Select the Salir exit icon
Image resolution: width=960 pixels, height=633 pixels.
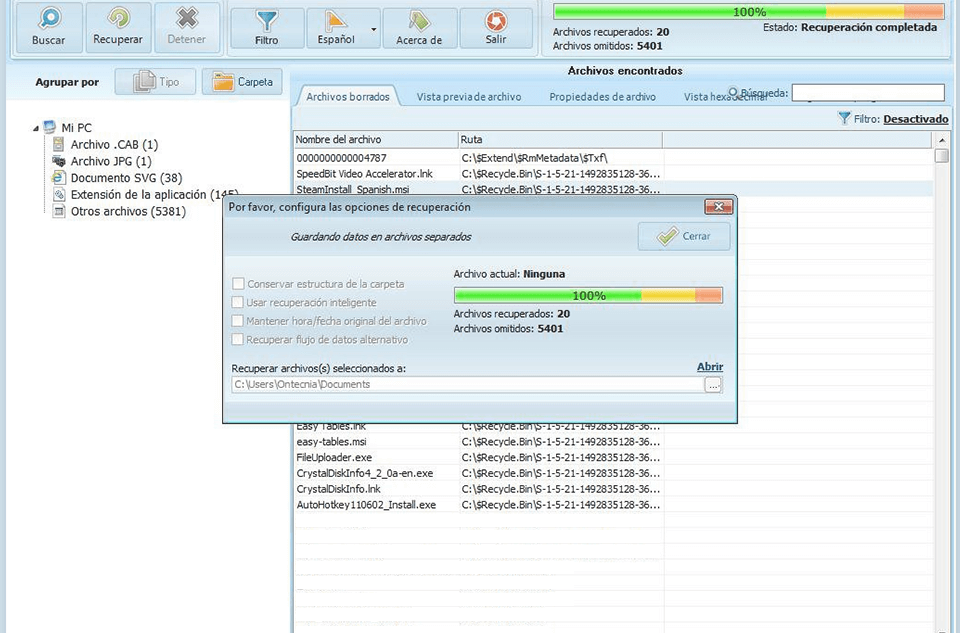(x=497, y=27)
